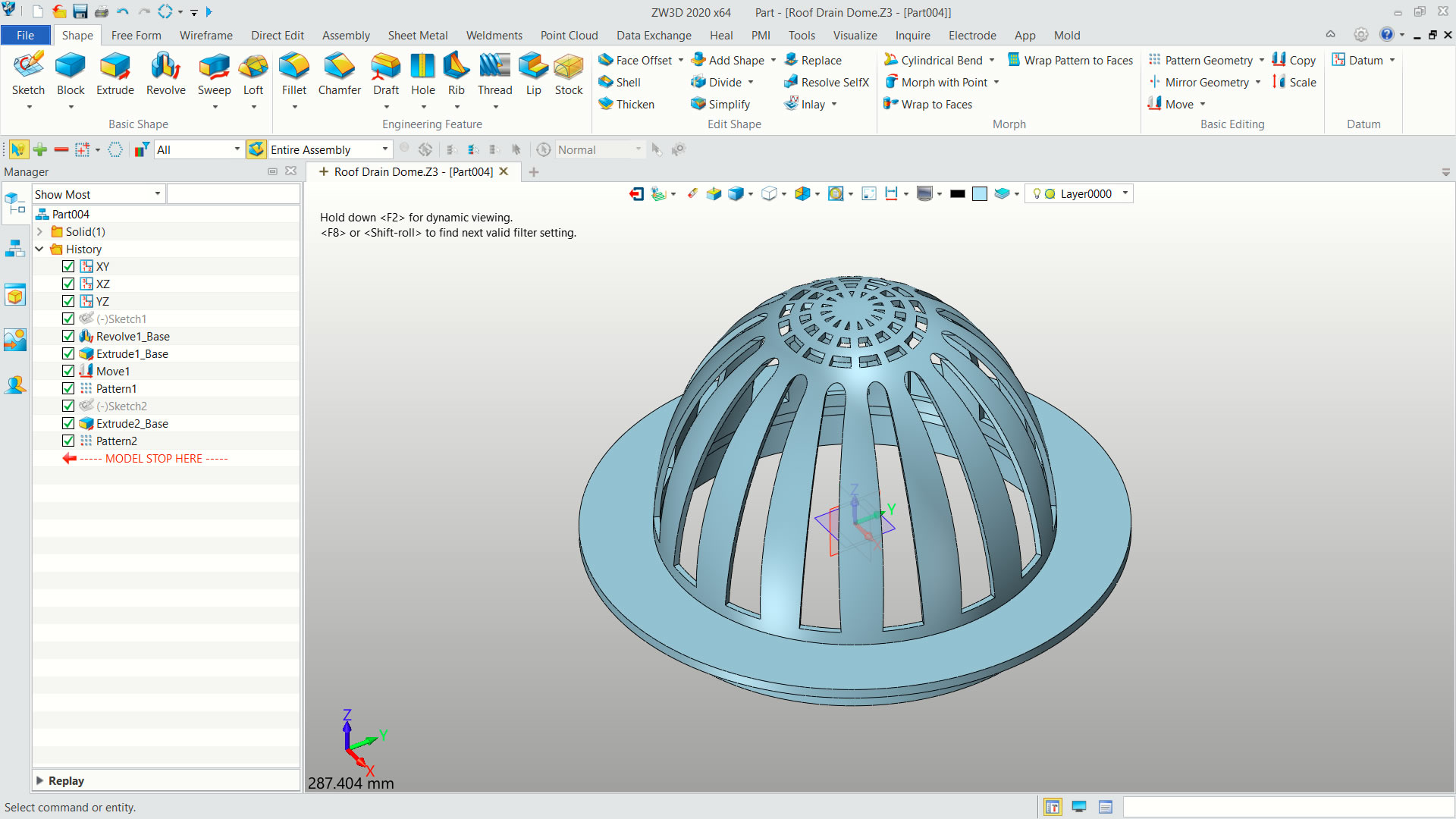Choose Mirror Geometry tool
The height and width of the screenshot is (819, 1456).
tap(1206, 83)
